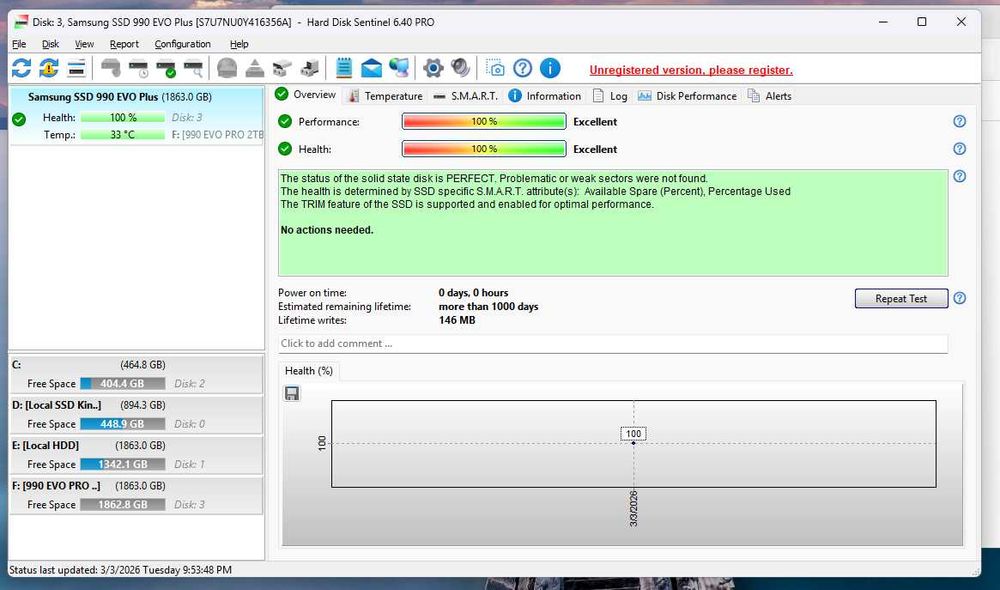Click the 'Click to add comment' field
The image size is (1000, 590).
click(613, 343)
